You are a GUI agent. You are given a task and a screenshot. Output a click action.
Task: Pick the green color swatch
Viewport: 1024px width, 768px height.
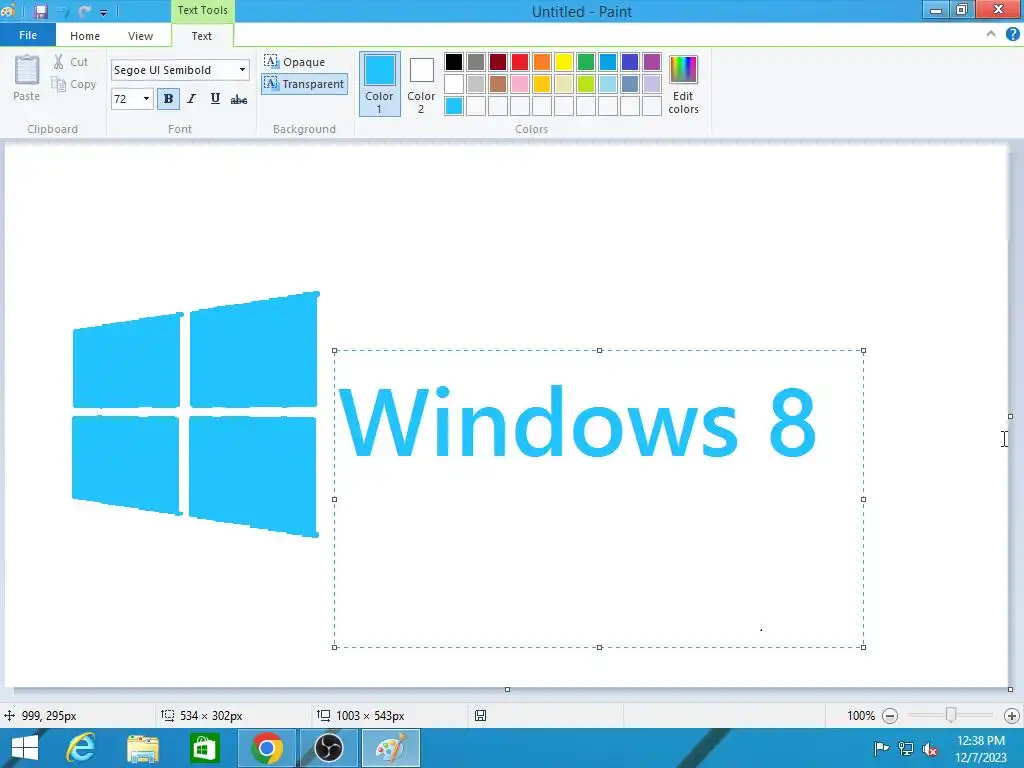[586, 62]
